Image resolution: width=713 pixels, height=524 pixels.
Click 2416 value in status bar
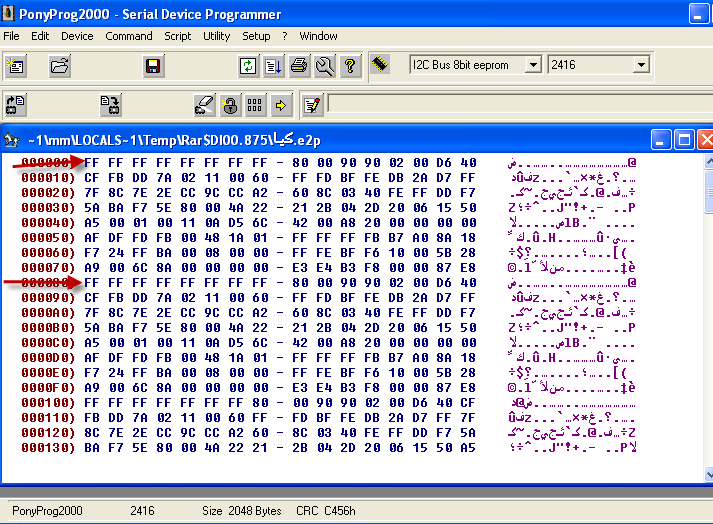pyautogui.click(x=142, y=511)
